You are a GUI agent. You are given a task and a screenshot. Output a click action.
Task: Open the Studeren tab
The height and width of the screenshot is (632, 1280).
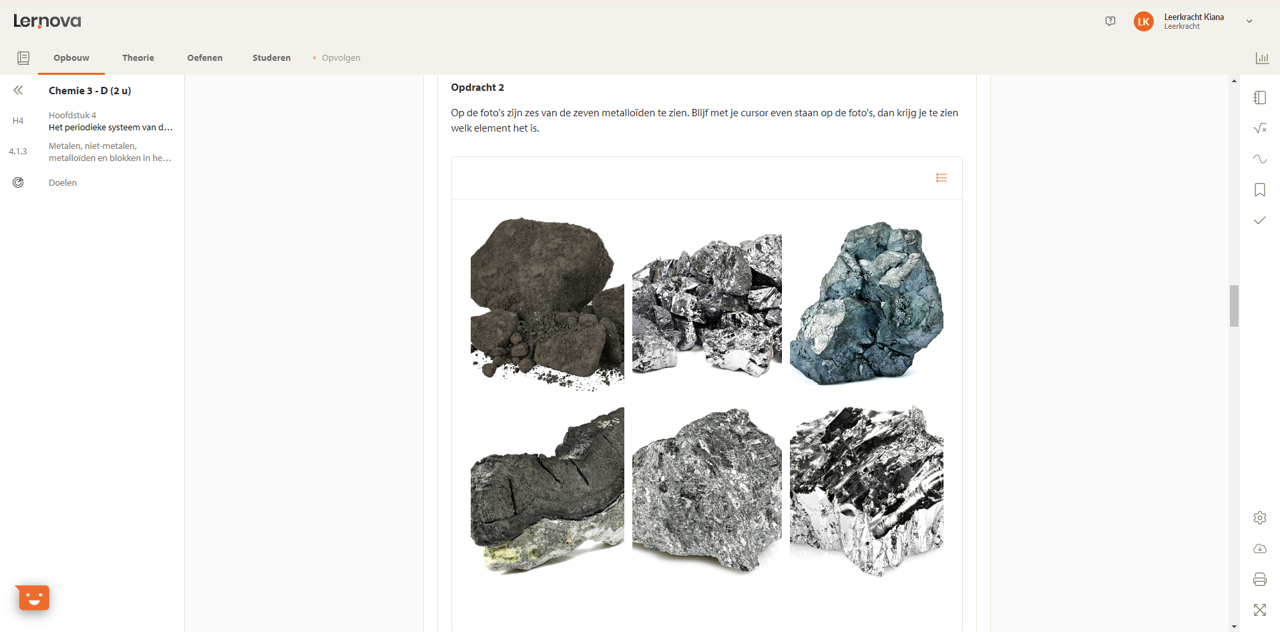(x=272, y=58)
